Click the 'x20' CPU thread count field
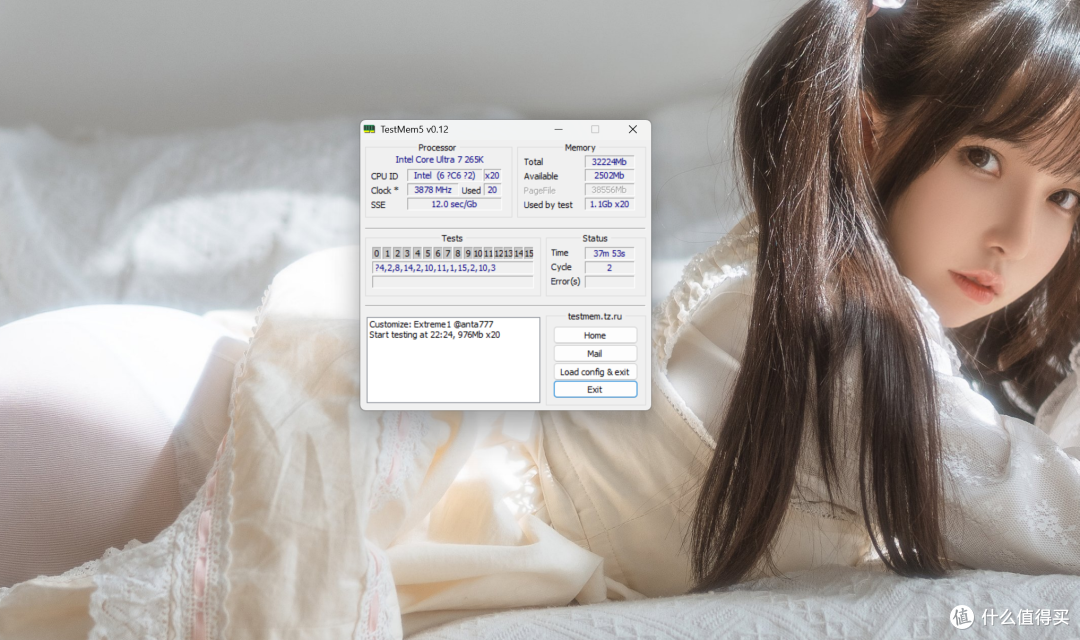The height and width of the screenshot is (640, 1080). tap(492, 176)
